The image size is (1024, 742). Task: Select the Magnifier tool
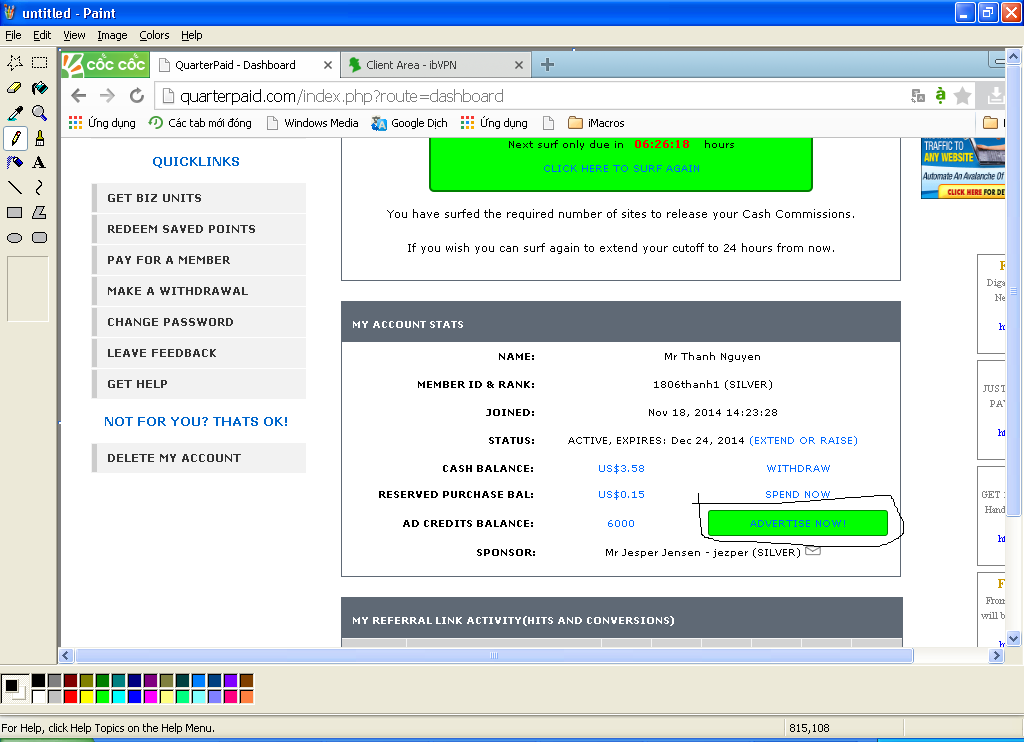[x=40, y=113]
